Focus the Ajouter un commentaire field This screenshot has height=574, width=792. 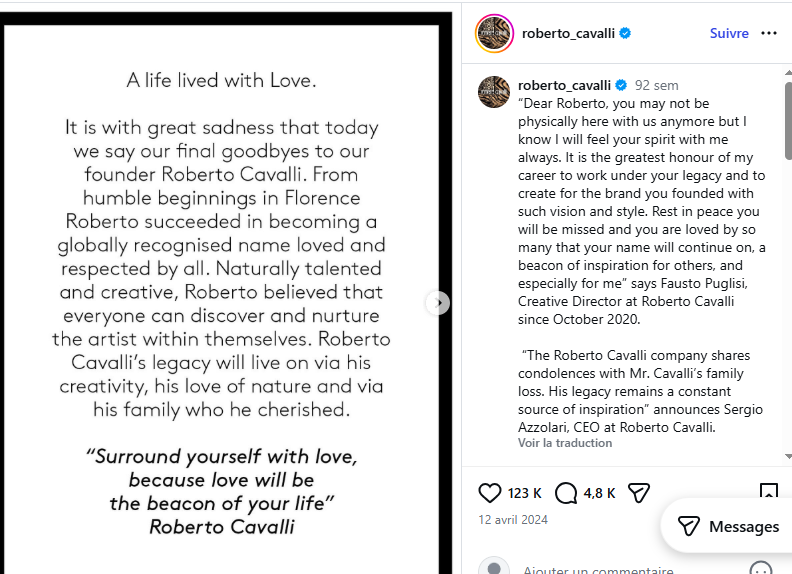pyautogui.click(x=598, y=570)
